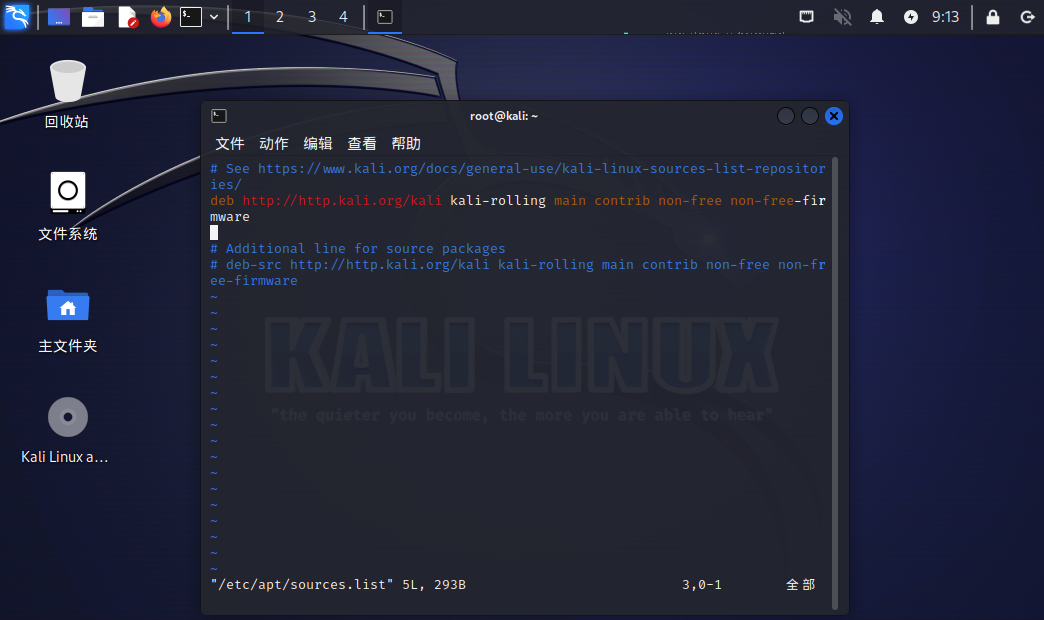This screenshot has width=1044, height=620.
Task: Select the 回收站 trash desktop icon
Action: [x=67, y=94]
